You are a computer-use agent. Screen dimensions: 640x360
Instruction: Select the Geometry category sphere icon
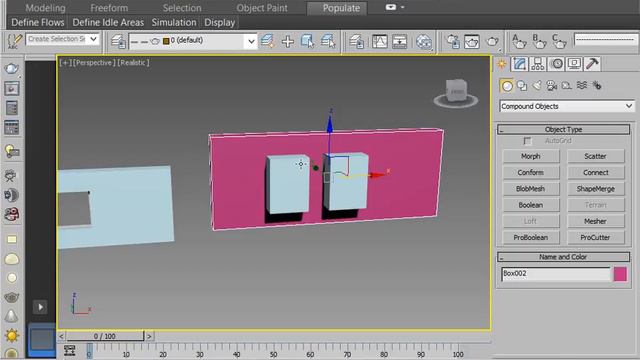point(507,86)
